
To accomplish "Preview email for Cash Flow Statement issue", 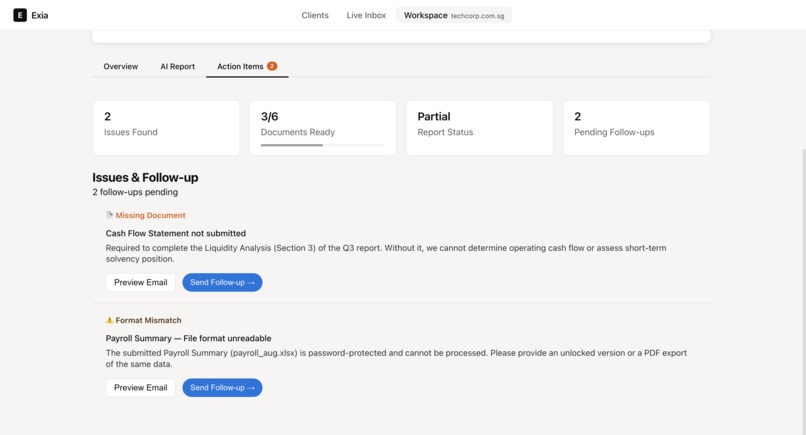I will coord(140,282).
